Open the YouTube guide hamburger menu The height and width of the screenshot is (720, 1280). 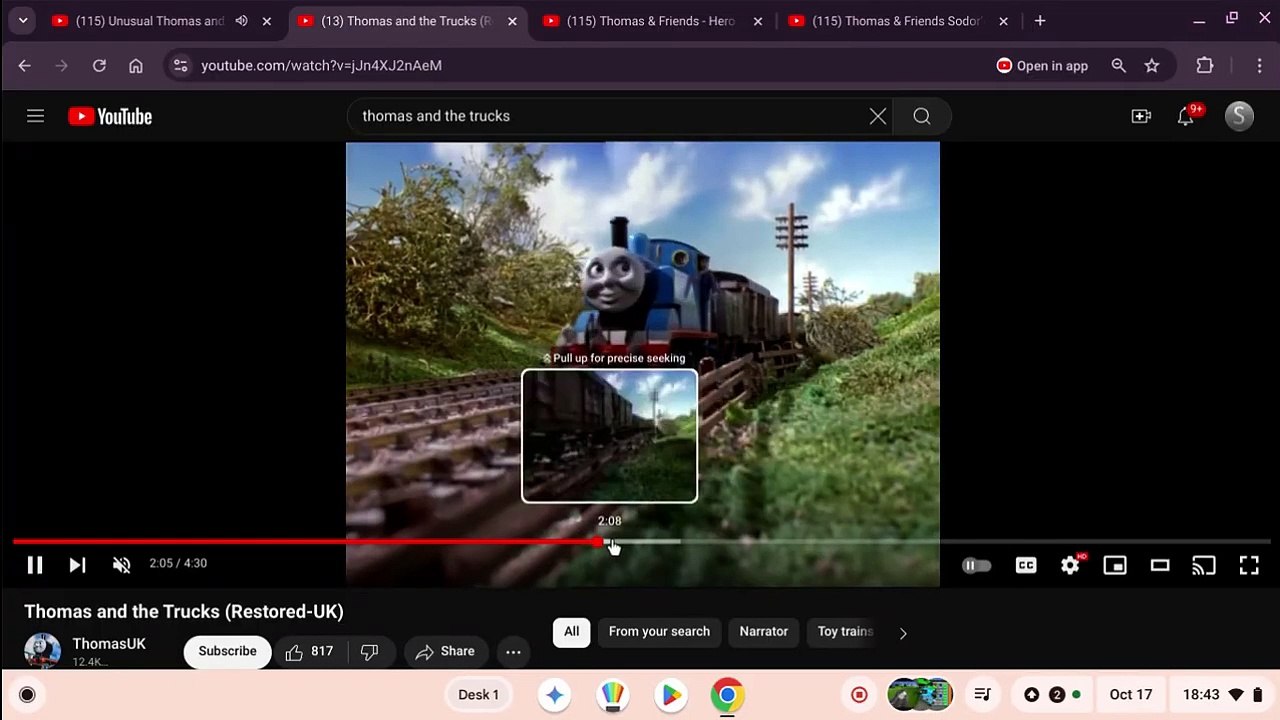click(x=35, y=116)
